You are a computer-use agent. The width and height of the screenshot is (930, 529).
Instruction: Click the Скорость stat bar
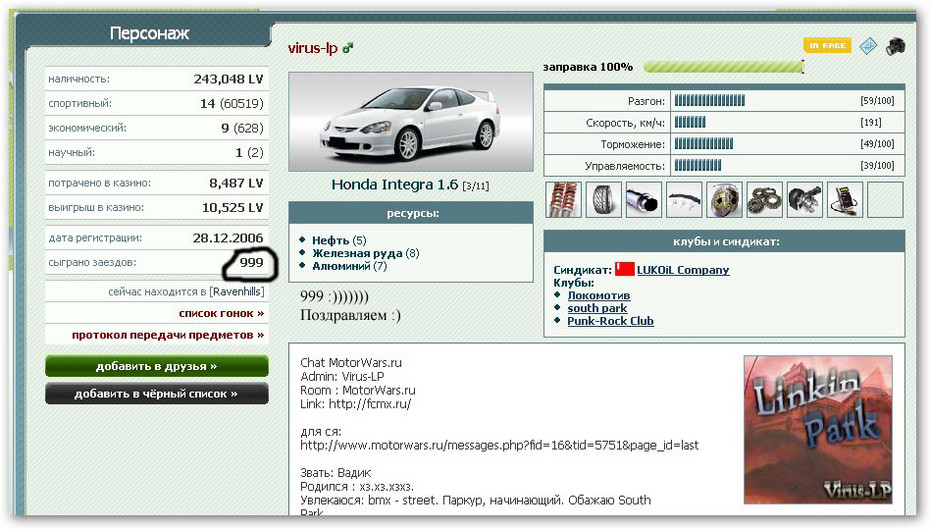point(690,123)
